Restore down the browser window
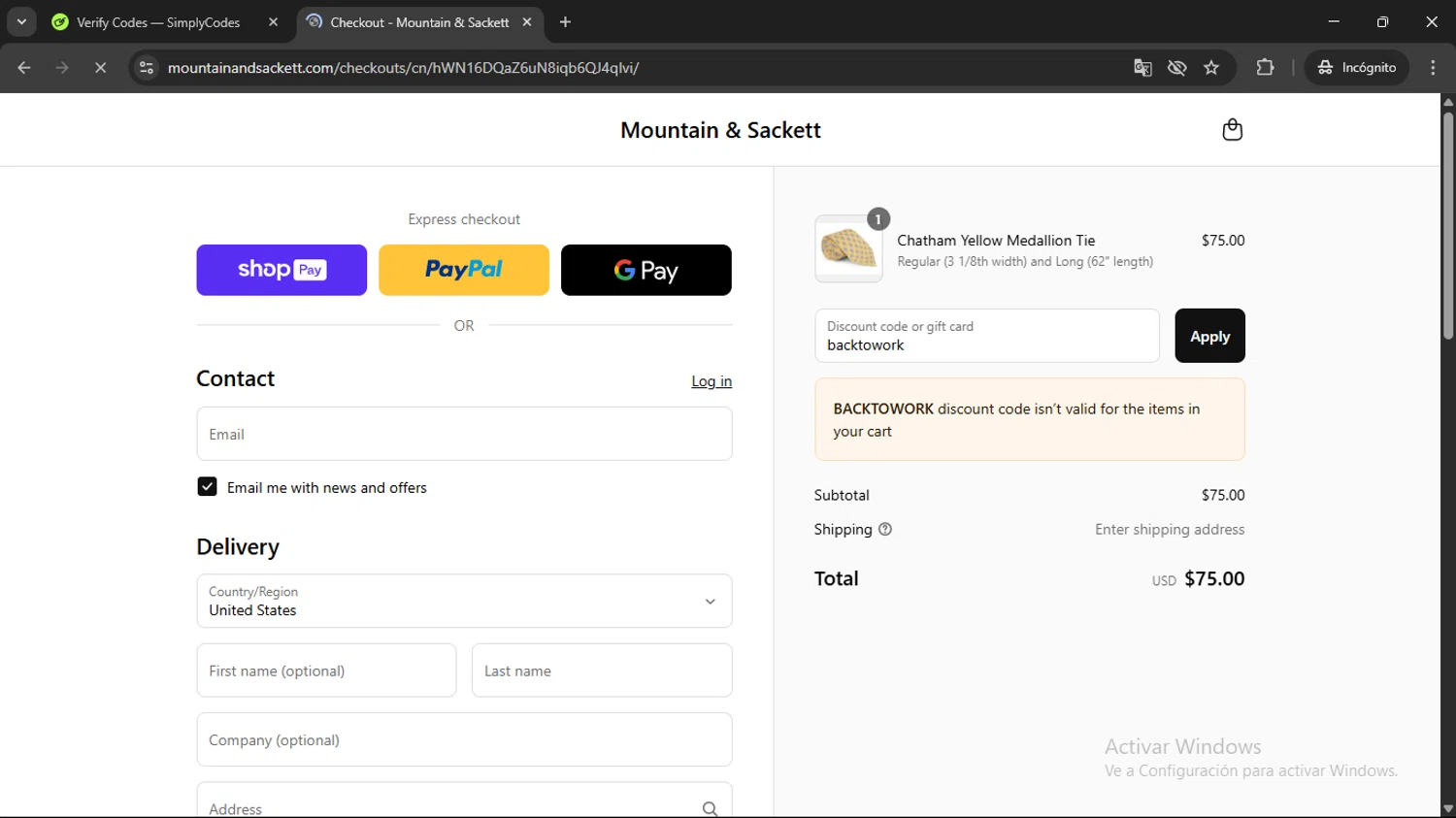1456x818 pixels. [x=1382, y=21]
